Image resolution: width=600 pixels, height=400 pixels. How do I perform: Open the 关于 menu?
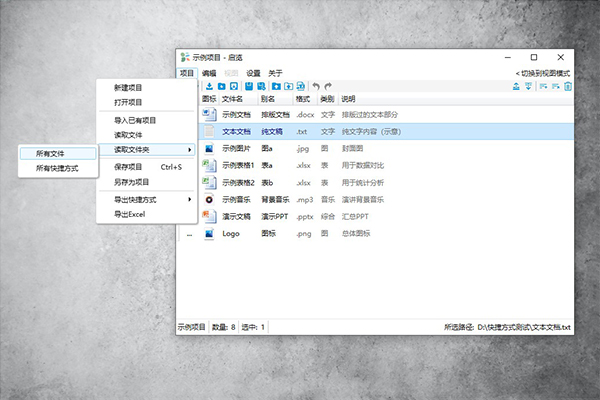(x=275, y=73)
